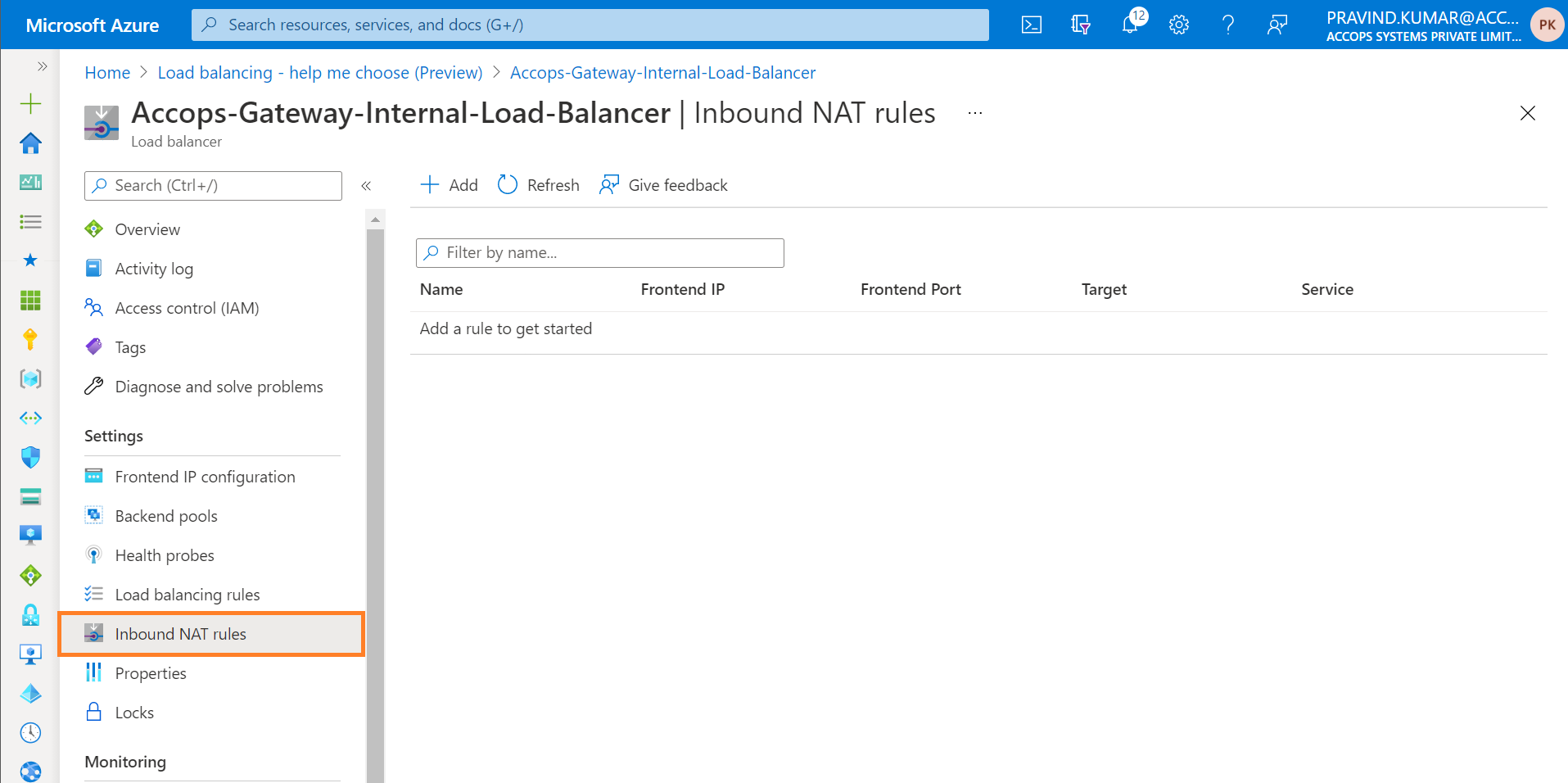
Task: Click the Home breadcrumb link
Action: [x=107, y=73]
